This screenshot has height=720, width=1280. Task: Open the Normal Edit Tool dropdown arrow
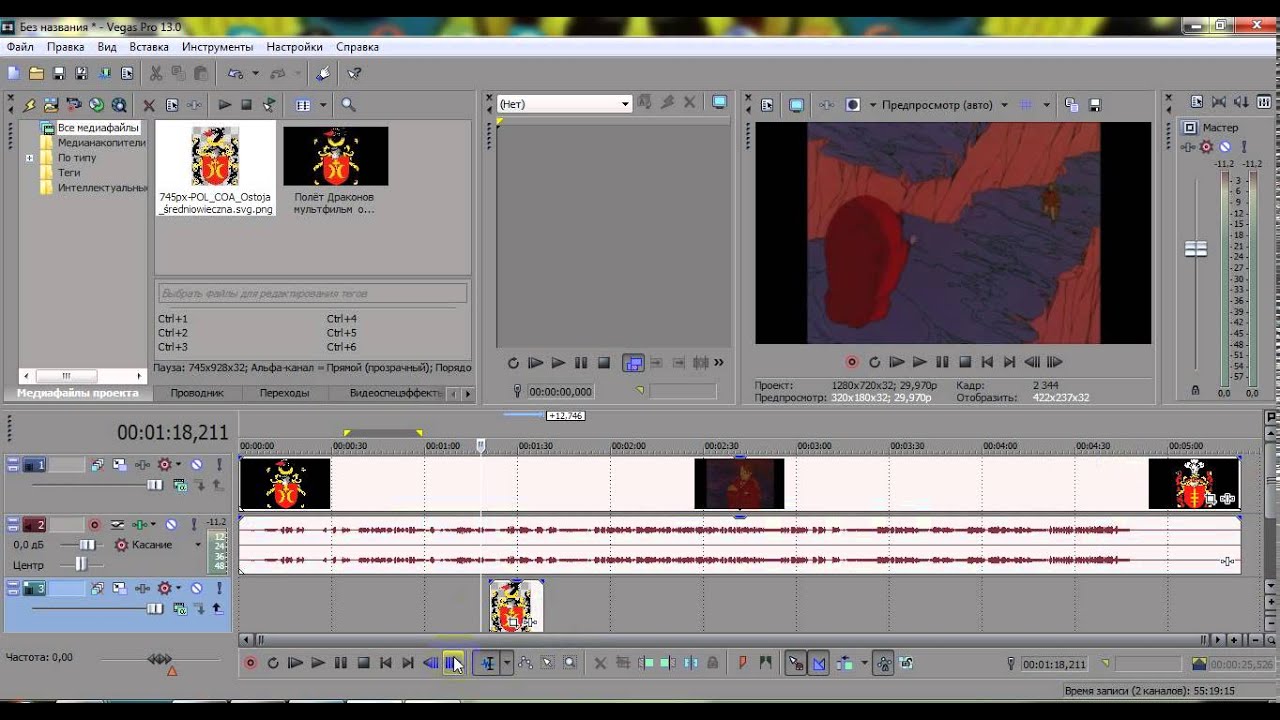507,662
